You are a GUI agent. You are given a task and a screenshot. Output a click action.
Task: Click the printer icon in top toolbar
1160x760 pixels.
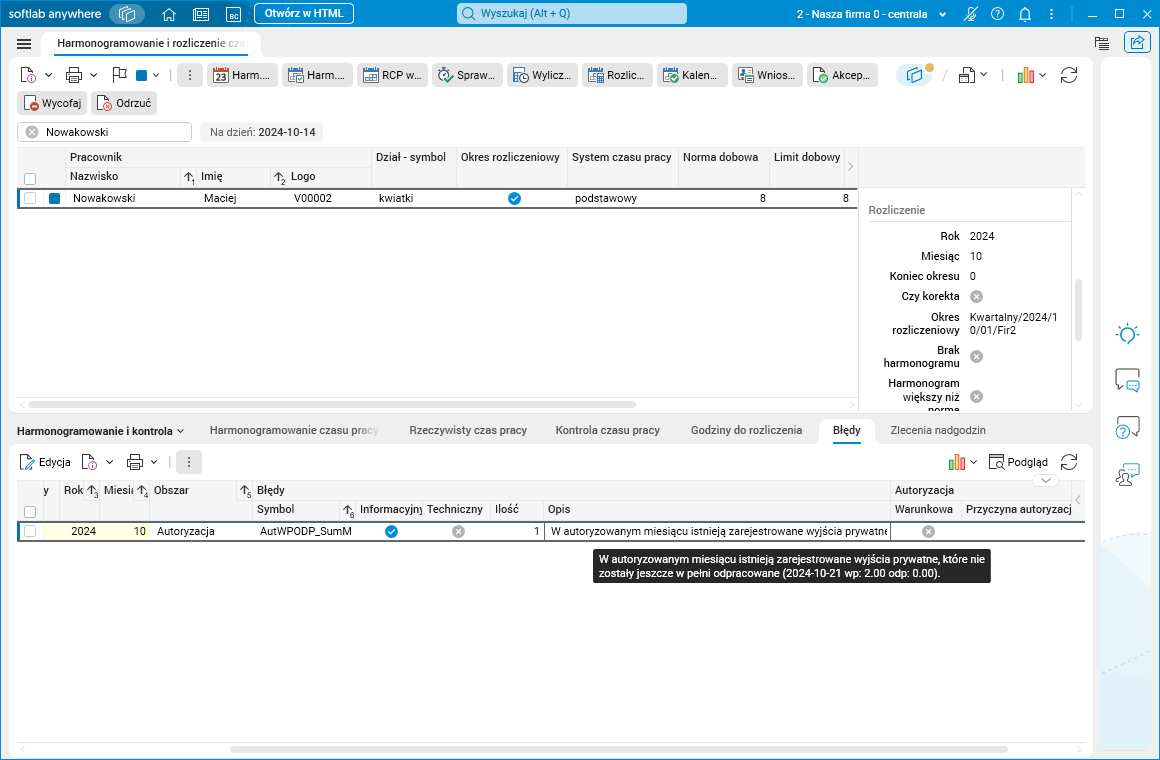click(x=74, y=75)
